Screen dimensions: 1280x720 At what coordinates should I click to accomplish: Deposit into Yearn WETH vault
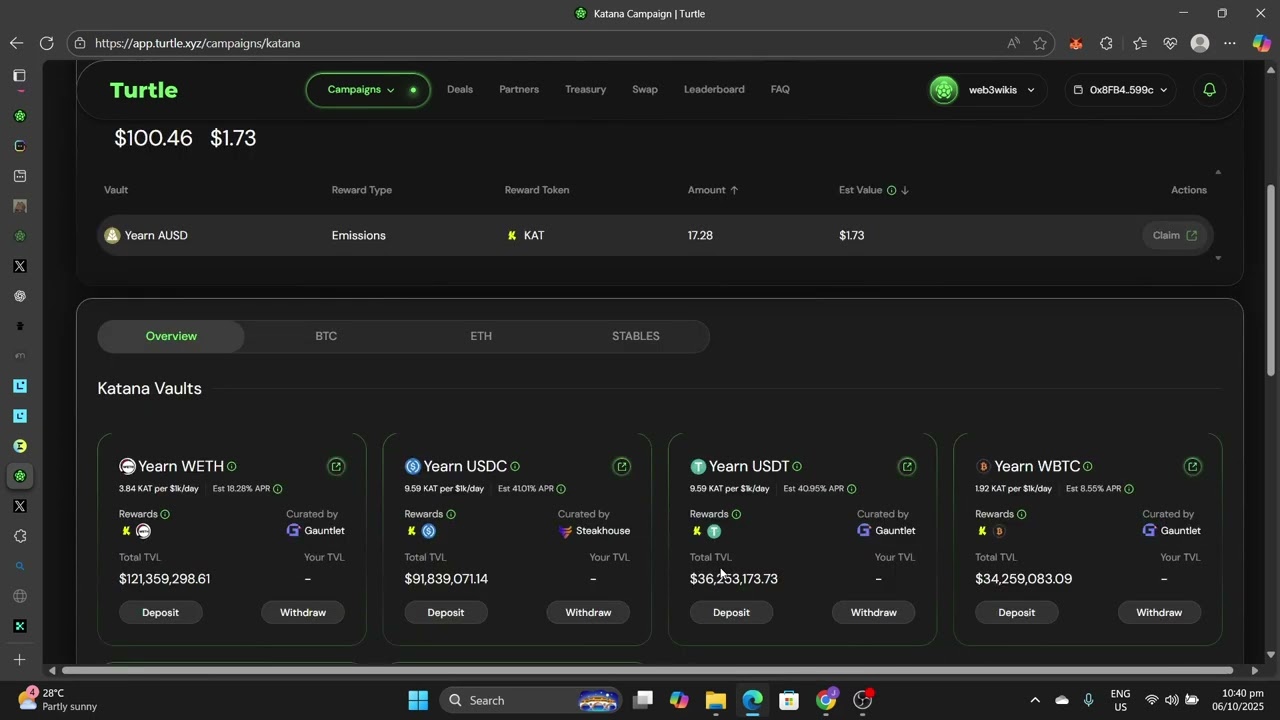click(160, 612)
